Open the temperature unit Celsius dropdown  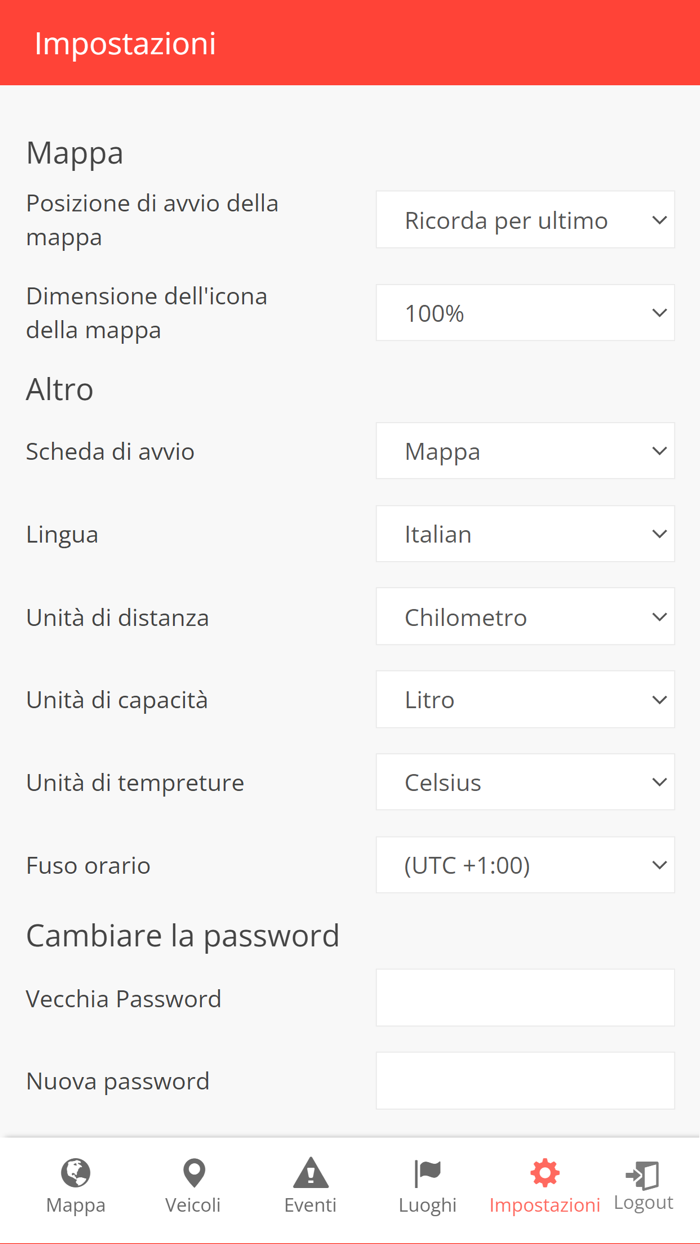[x=525, y=782]
